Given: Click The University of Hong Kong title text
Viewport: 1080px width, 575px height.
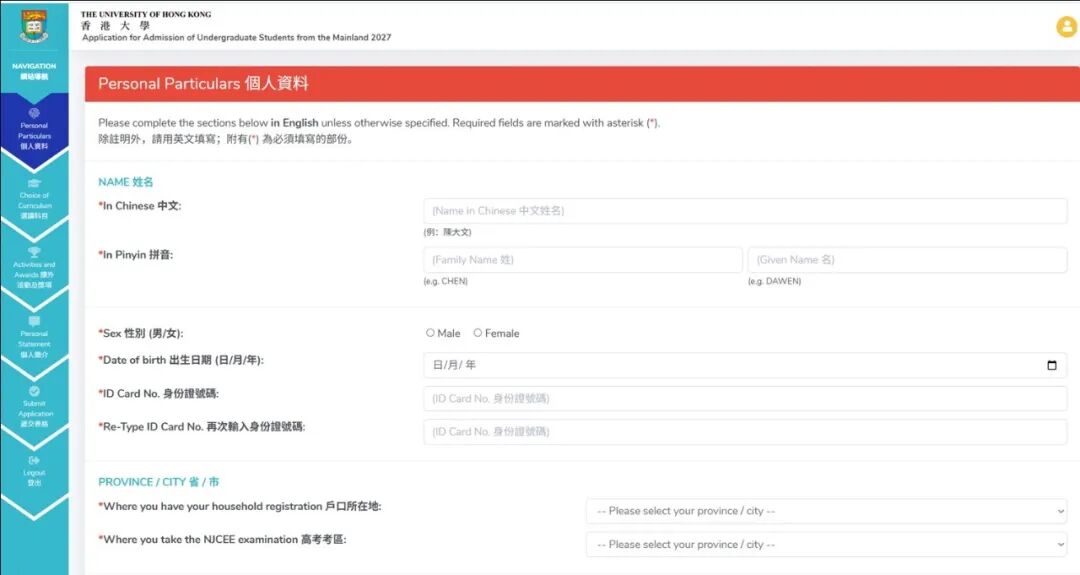Looking at the screenshot, I should coord(146,14).
